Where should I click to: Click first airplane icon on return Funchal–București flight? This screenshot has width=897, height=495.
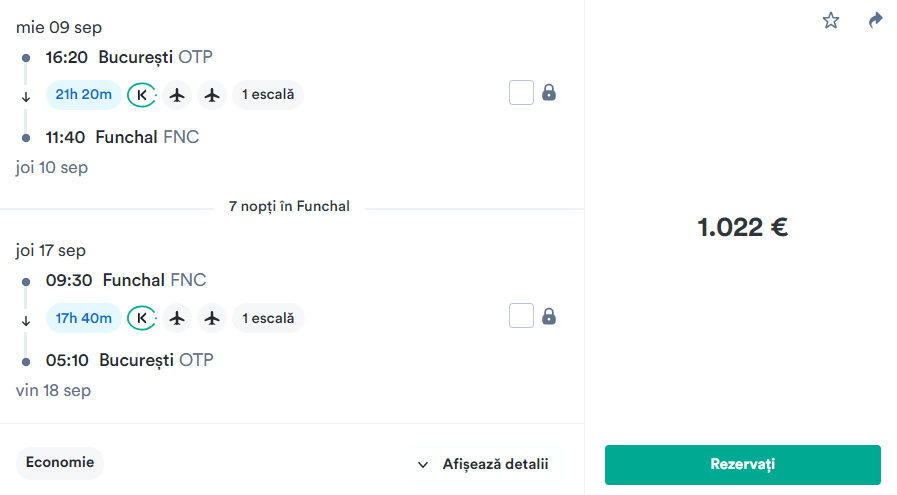pos(178,318)
